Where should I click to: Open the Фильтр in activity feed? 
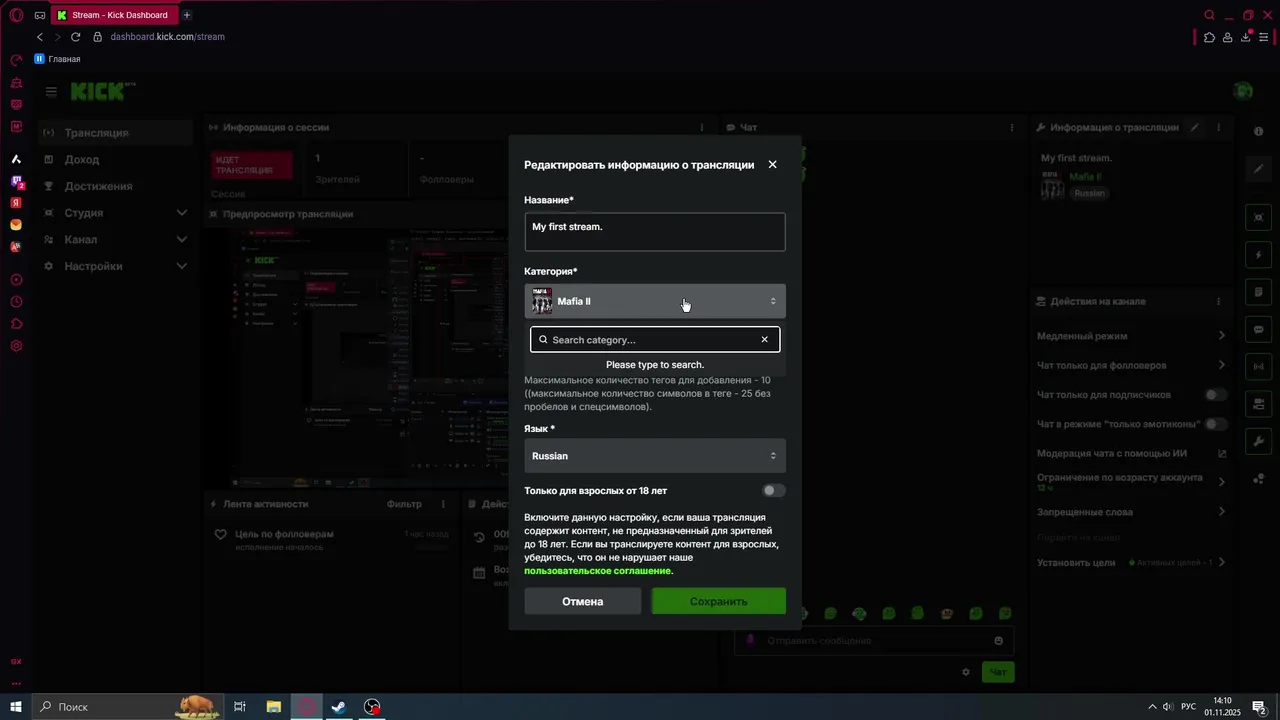404,505
